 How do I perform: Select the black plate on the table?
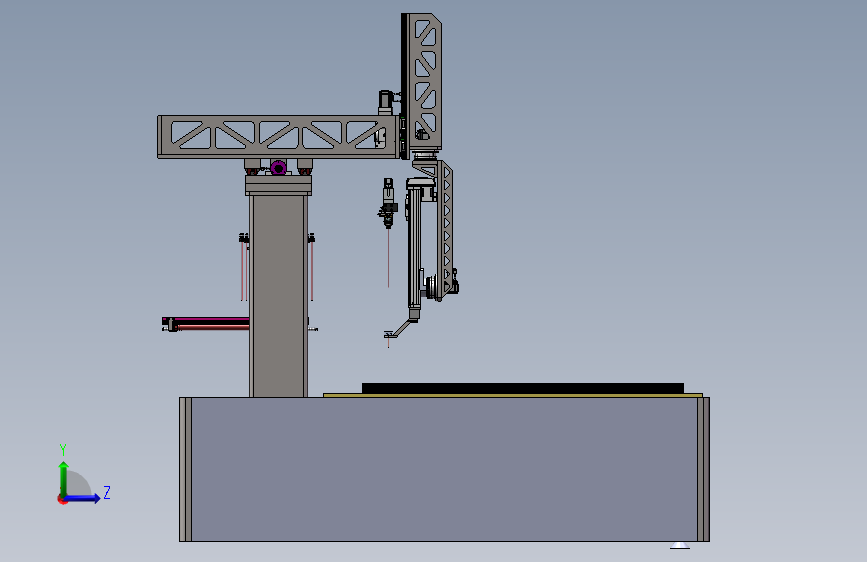click(x=523, y=388)
